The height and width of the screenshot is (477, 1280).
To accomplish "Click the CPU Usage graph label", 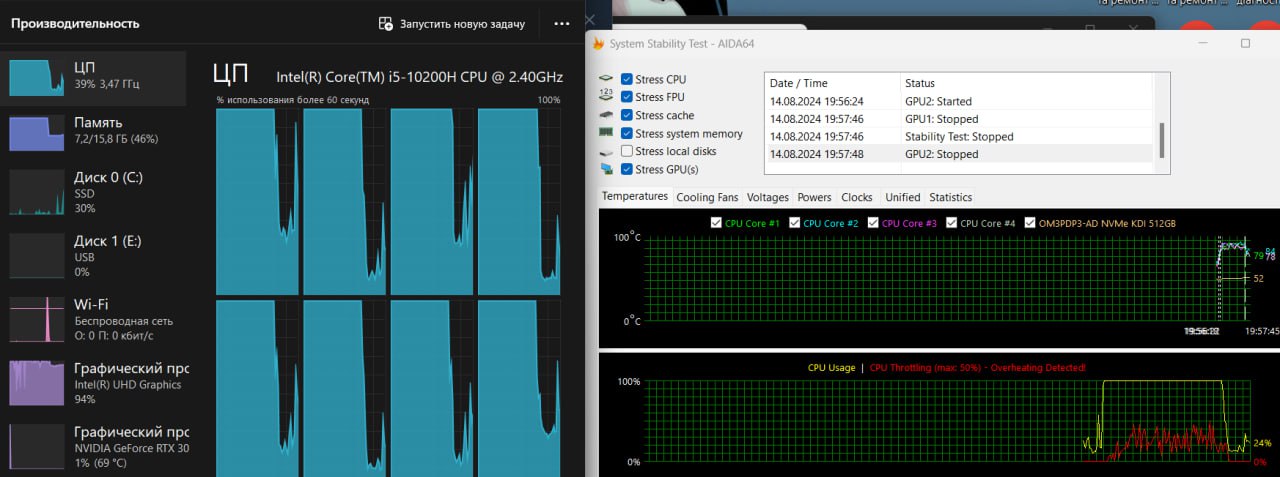I will [x=831, y=368].
